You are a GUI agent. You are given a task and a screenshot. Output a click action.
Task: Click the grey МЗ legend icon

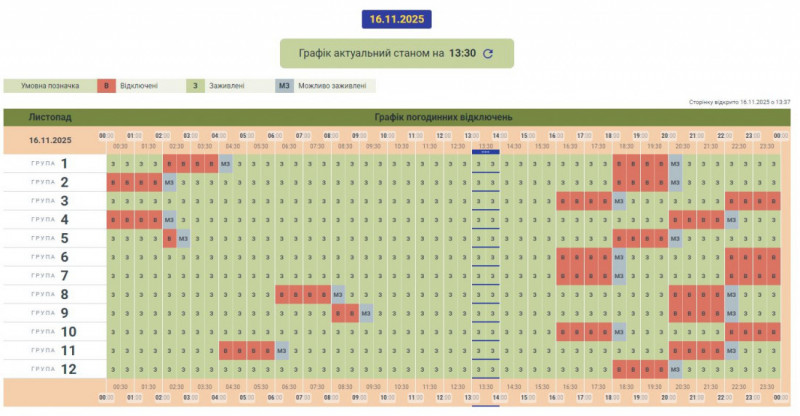284,86
